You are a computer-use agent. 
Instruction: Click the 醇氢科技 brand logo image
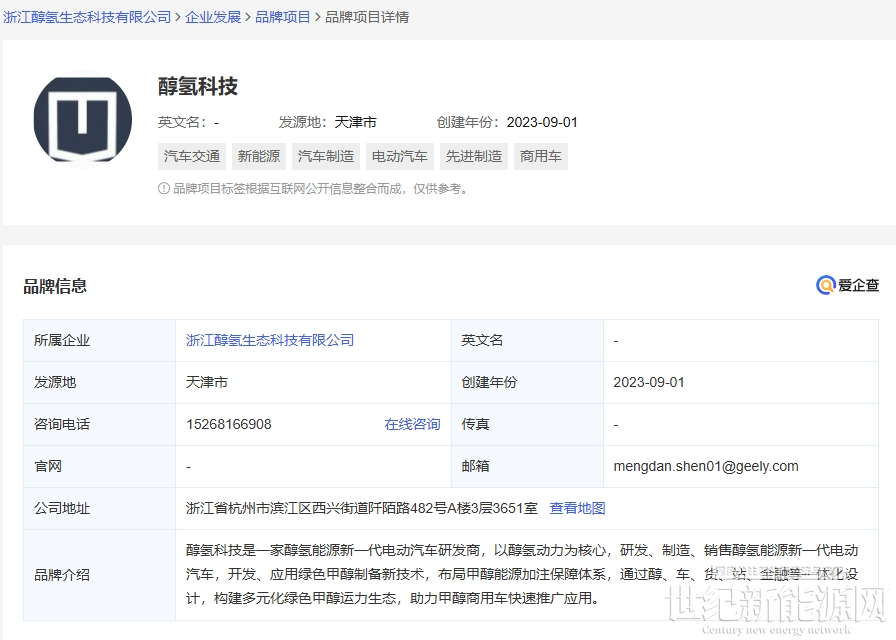pos(83,118)
